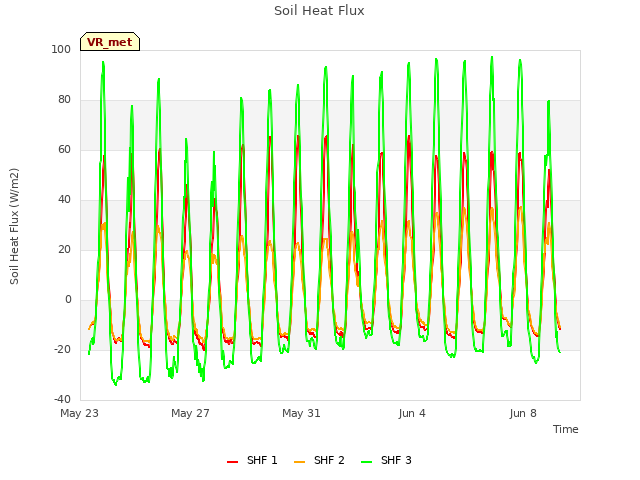
Task: Click the Jun 4 x-axis label
Action: 412,413
